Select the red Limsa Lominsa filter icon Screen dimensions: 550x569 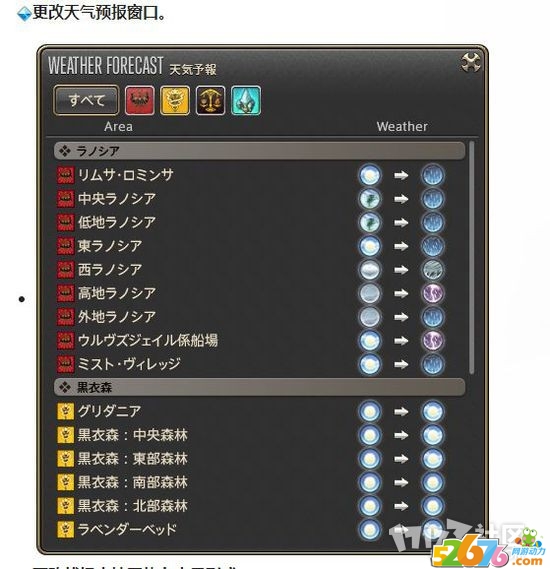pyautogui.click(x=140, y=100)
